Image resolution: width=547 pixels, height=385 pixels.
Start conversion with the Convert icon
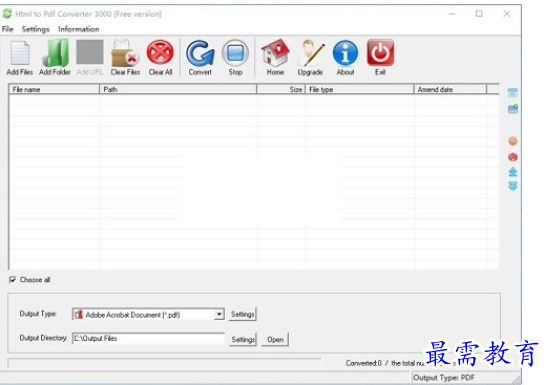point(200,53)
